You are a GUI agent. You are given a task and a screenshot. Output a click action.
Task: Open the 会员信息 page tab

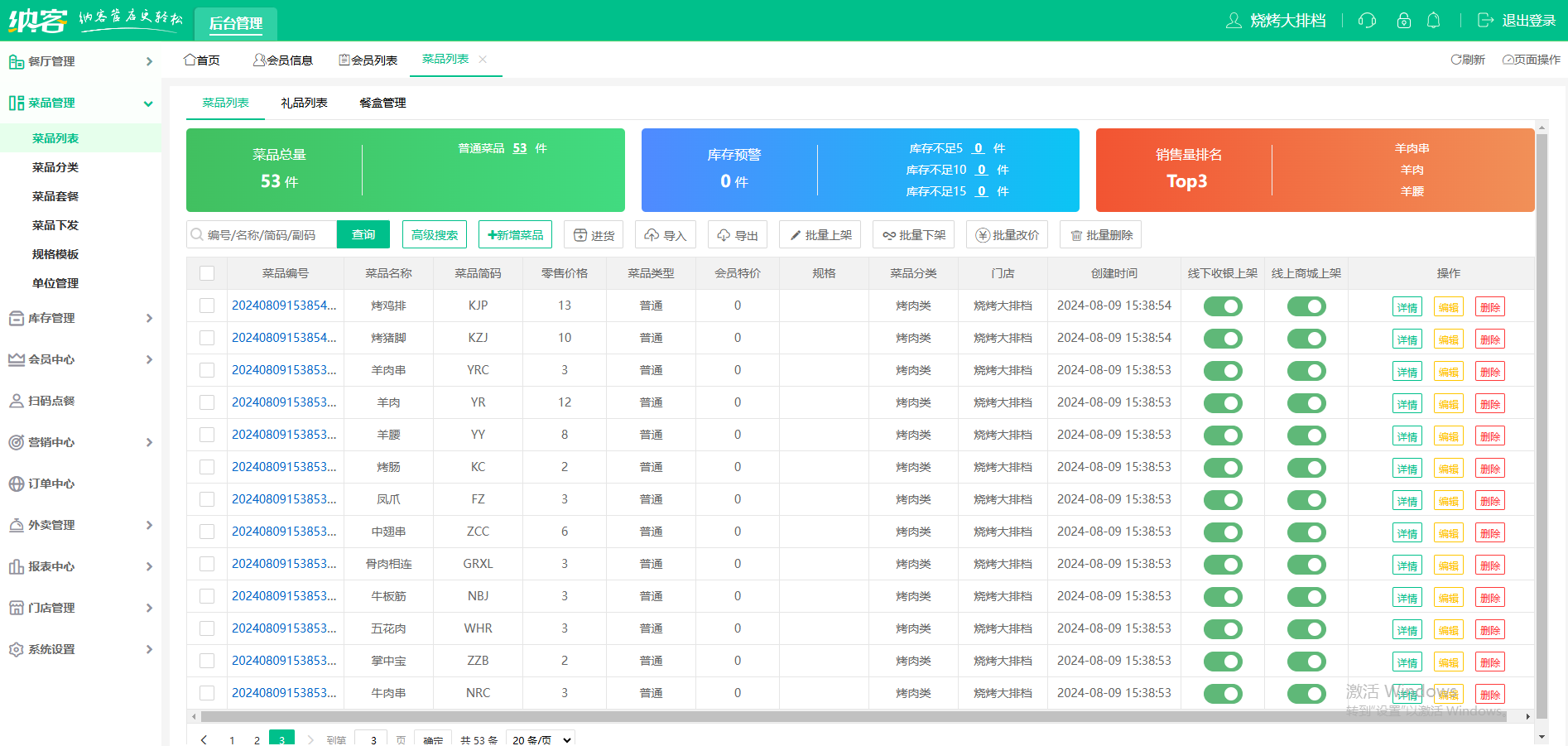click(x=283, y=60)
